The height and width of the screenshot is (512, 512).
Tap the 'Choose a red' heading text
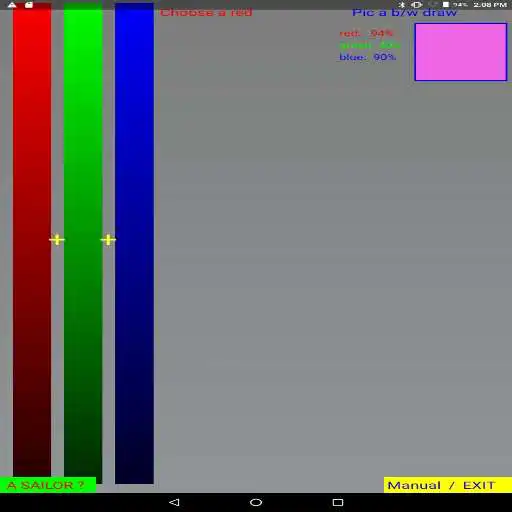[x=206, y=13]
